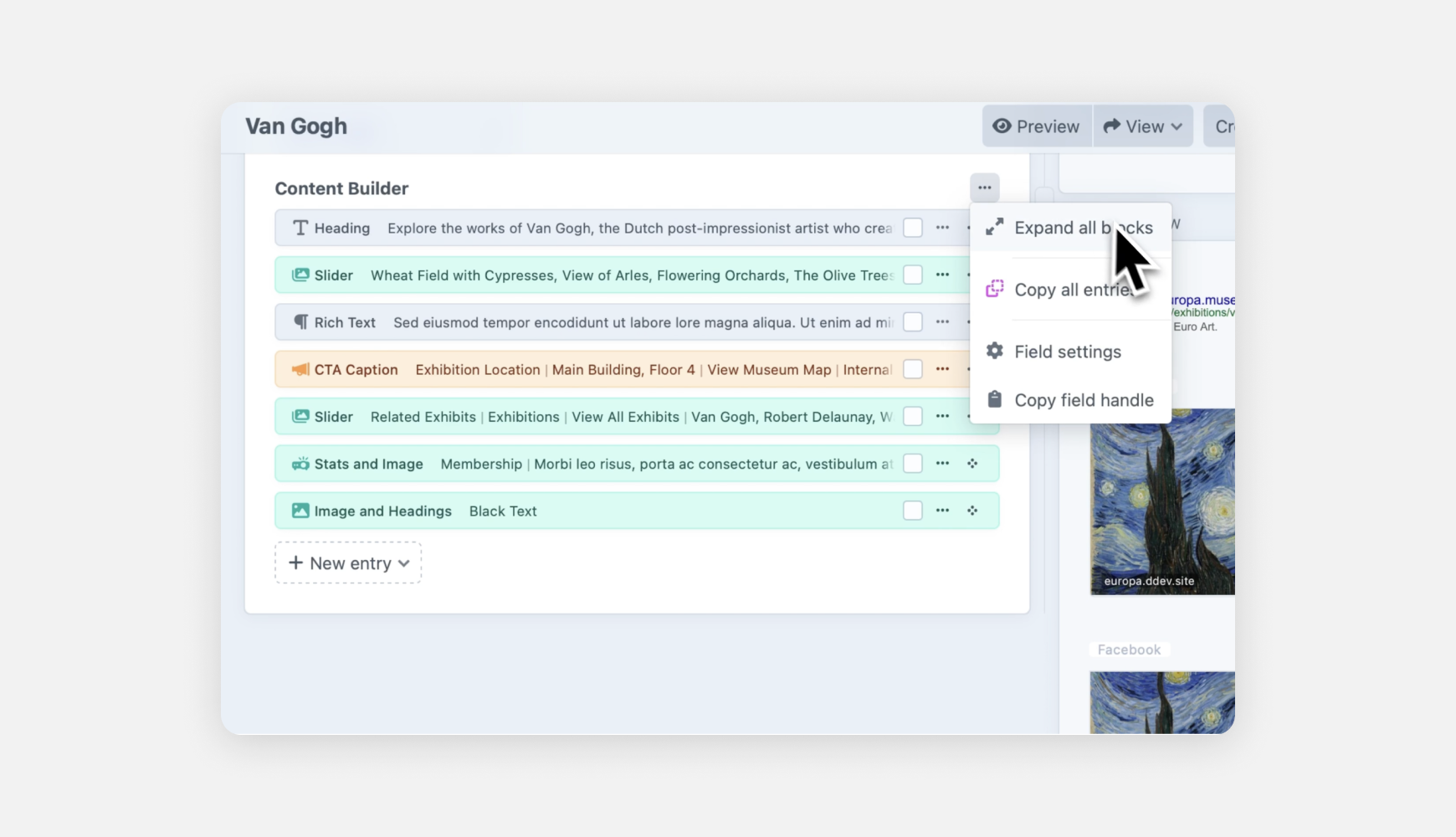Click the Heading block type icon

tap(300, 228)
